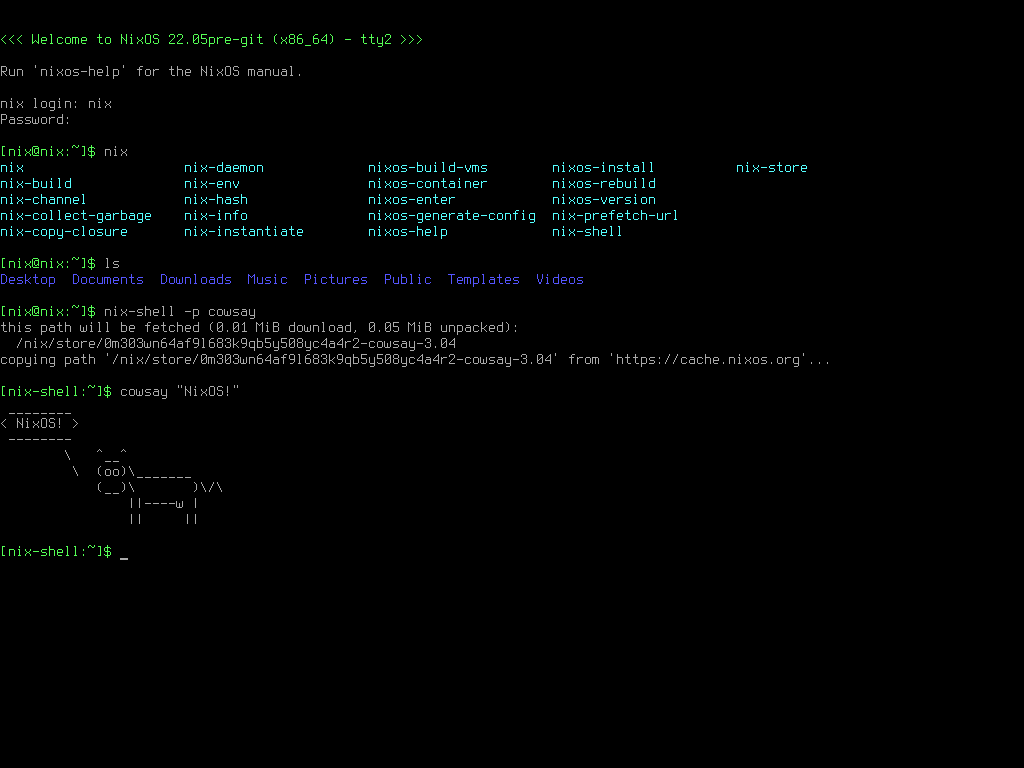Select nix-collect-garbage in the completion list
1024x768 pixels.
coord(76,216)
